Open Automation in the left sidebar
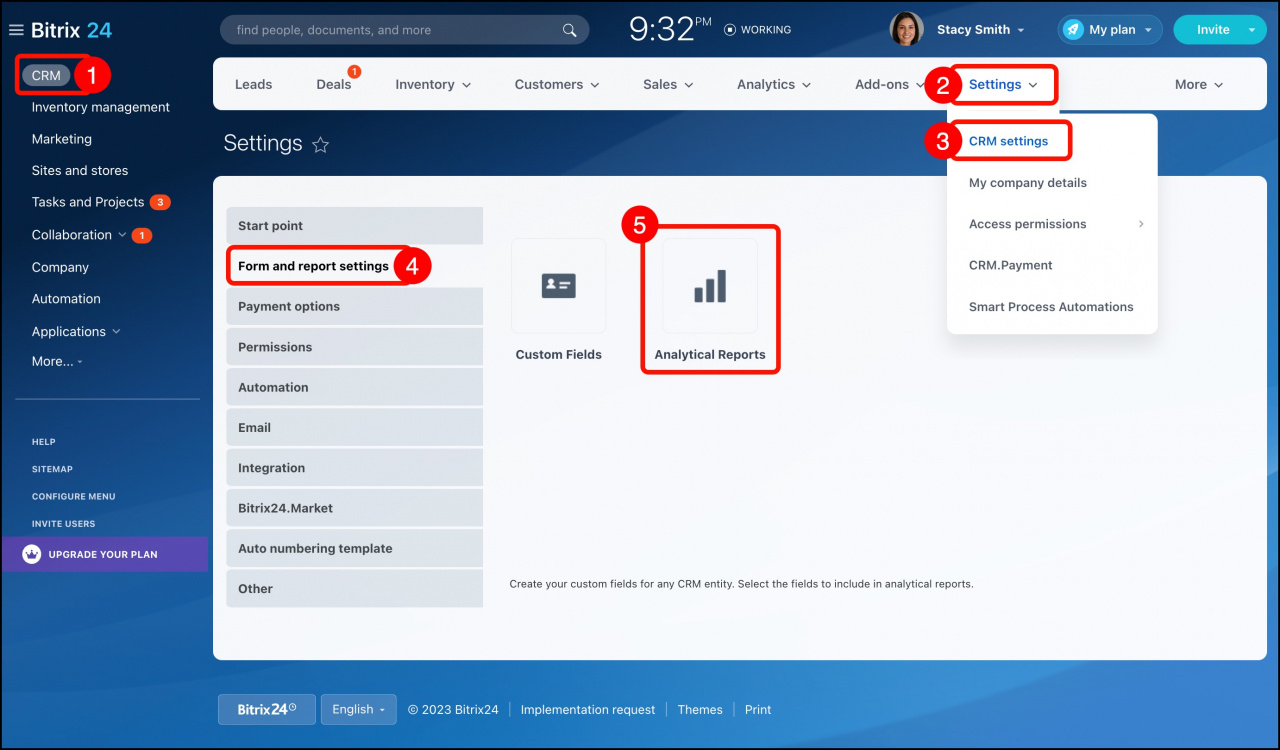The height and width of the screenshot is (750, 1280). point(66,299)
